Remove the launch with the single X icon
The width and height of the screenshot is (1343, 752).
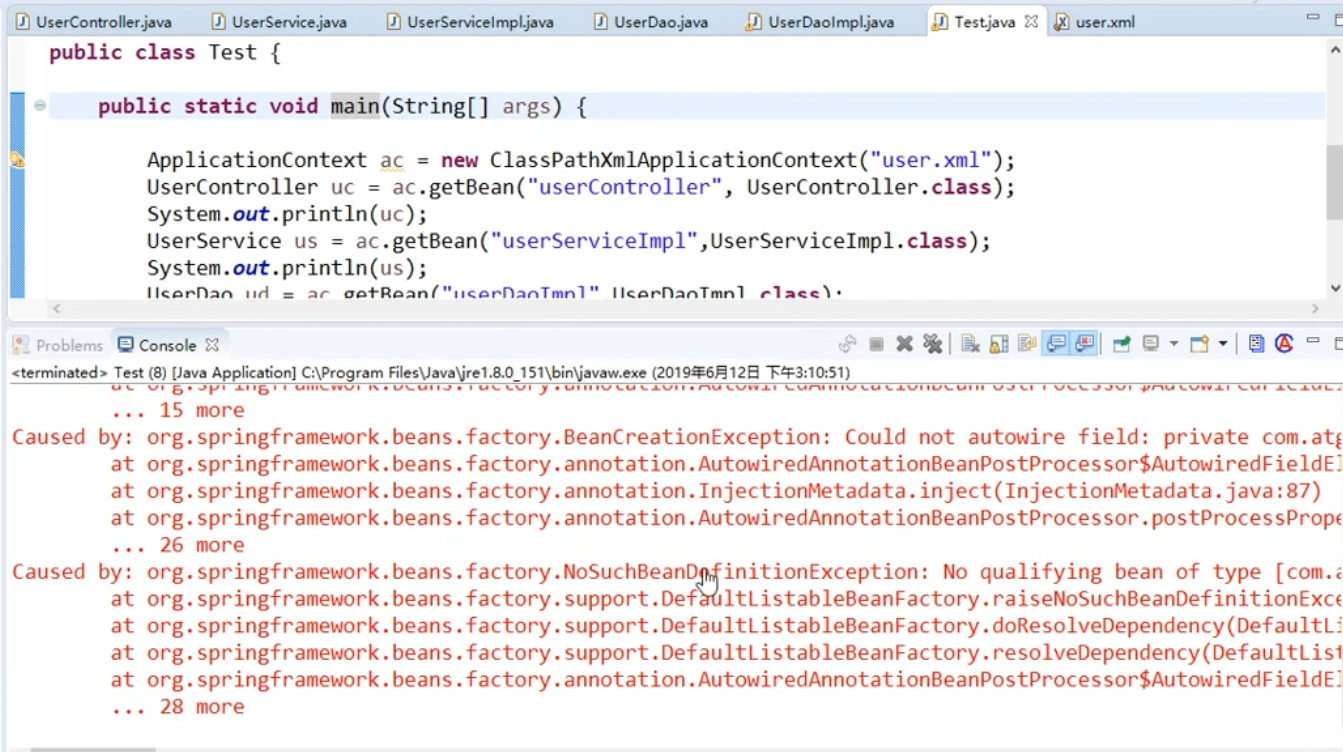tap(904, 344)
